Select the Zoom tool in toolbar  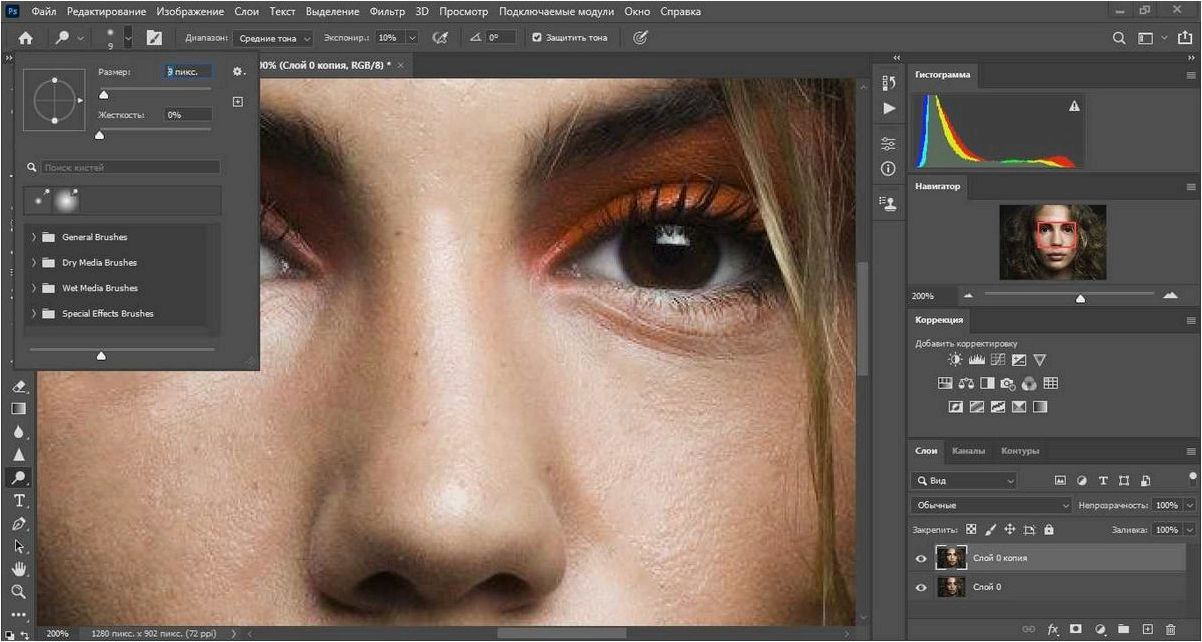pyautogui.click(x=18, y=592)
